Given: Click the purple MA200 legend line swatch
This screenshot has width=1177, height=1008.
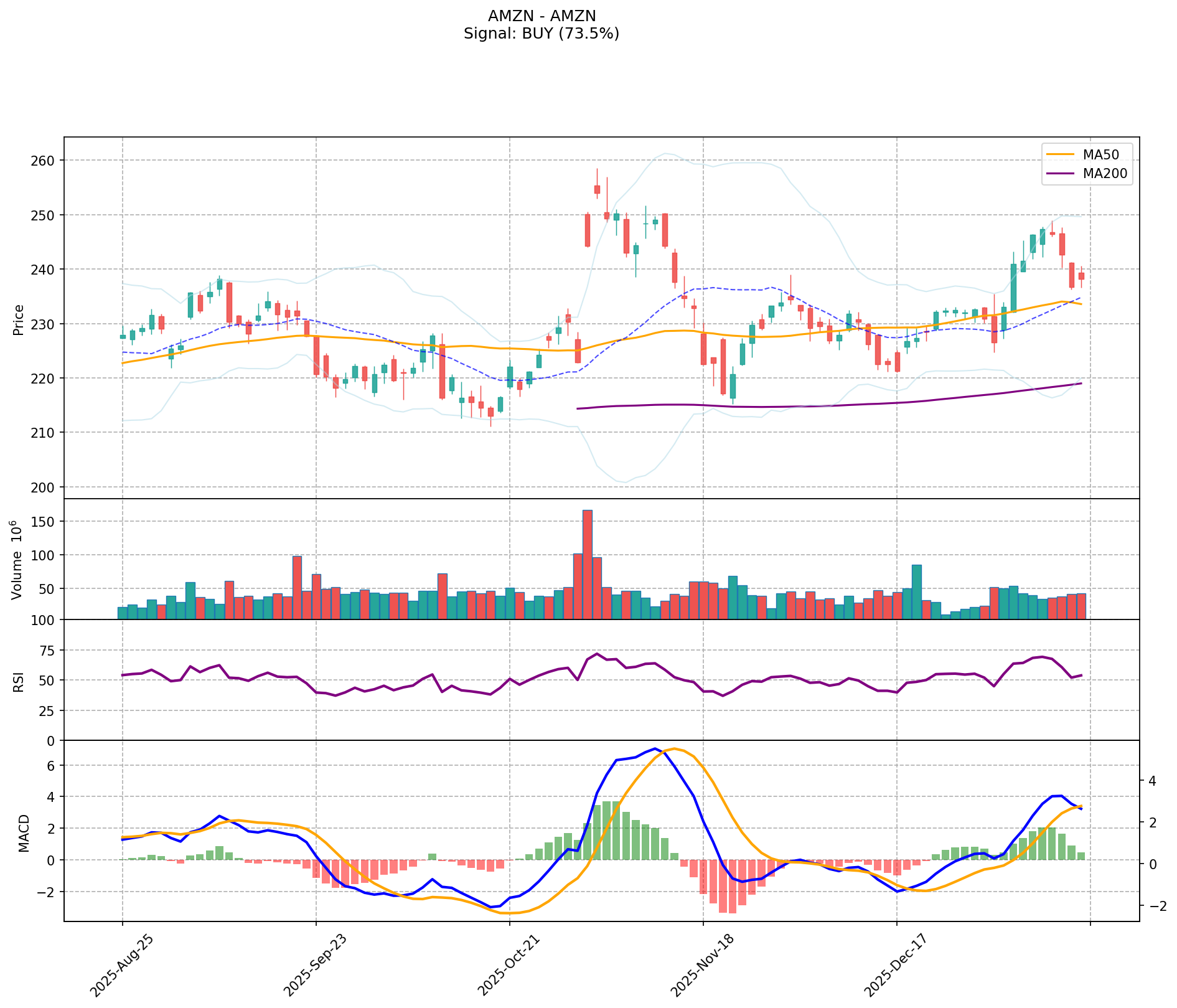Looking at the screenshot, I should pyautogui.click(x=1061, y=174).
